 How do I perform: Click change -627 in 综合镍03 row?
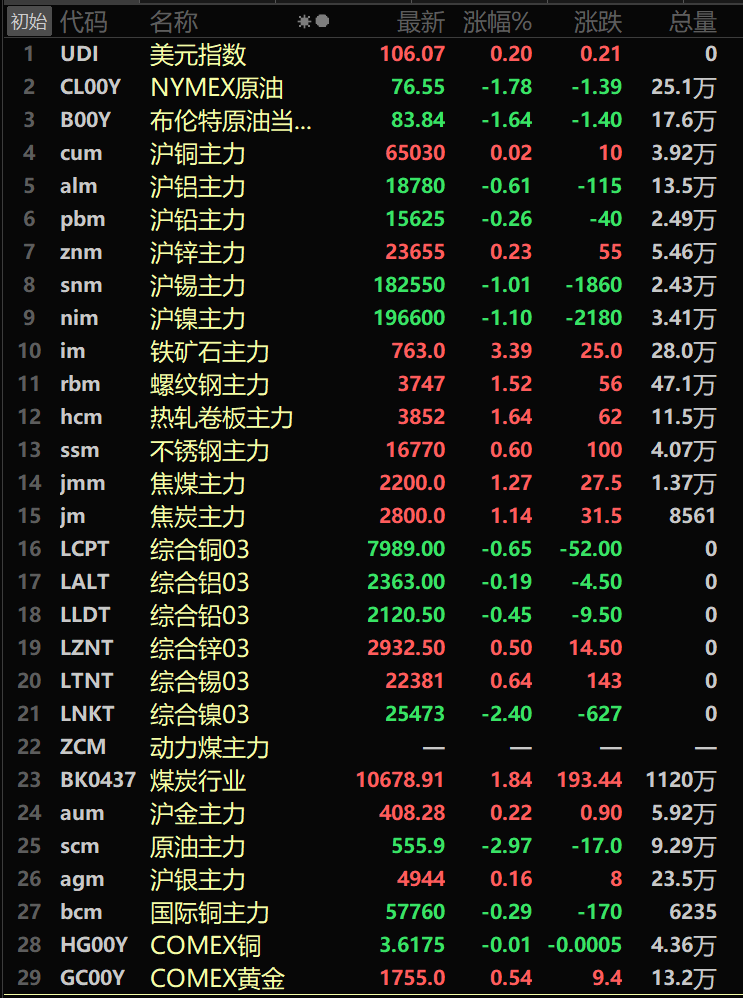(x=599, y=713)
